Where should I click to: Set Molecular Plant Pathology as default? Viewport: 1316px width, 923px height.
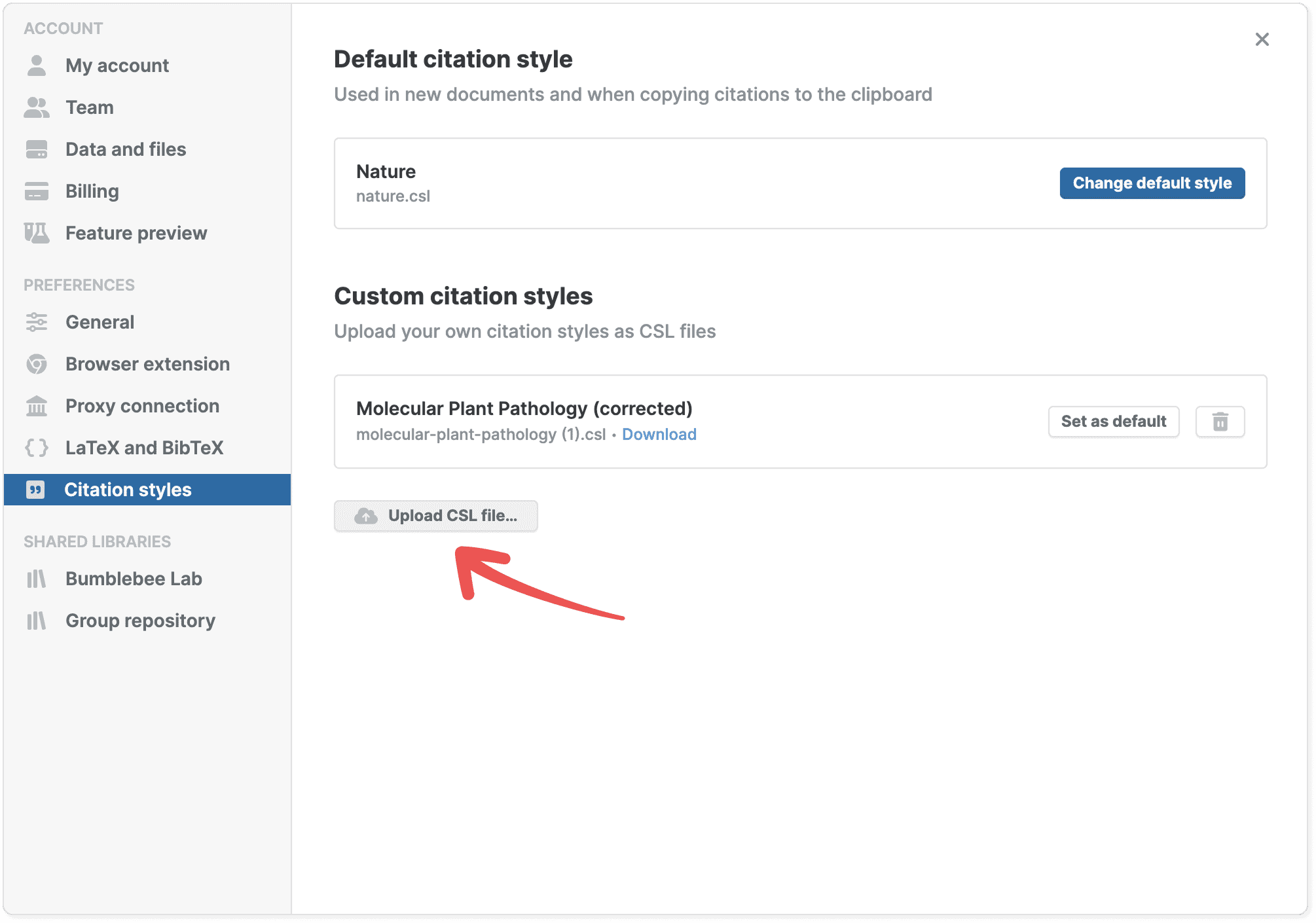[1113, 422]
